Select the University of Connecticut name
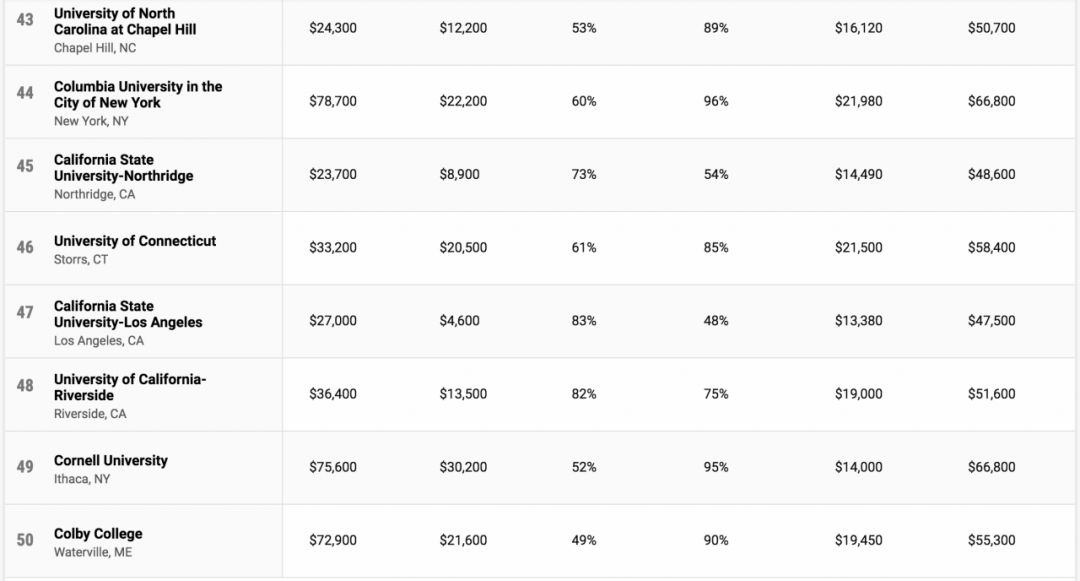 pyautogui.click(x=135, y=241)
